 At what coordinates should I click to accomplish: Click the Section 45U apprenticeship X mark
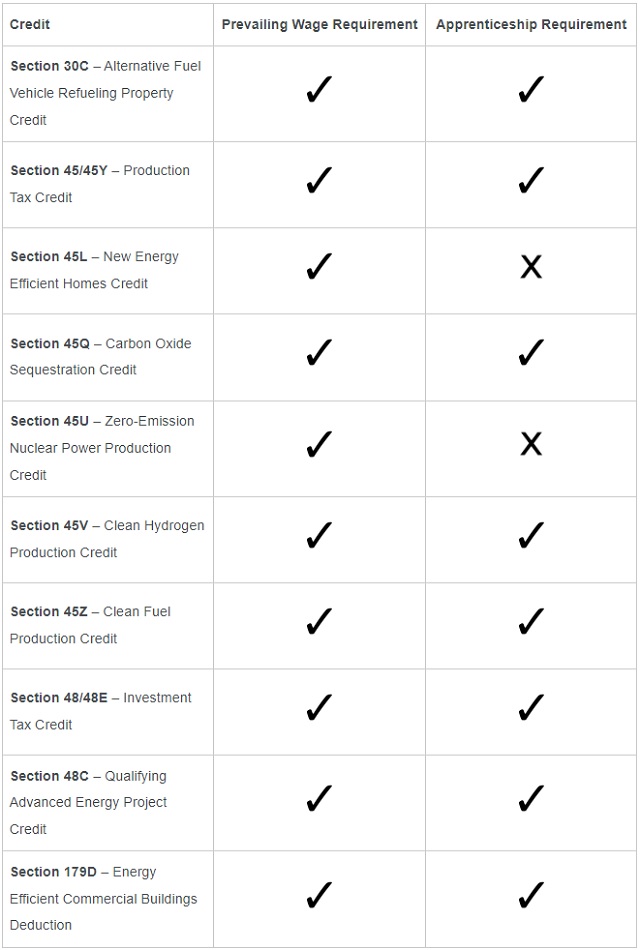pos(531,445)
